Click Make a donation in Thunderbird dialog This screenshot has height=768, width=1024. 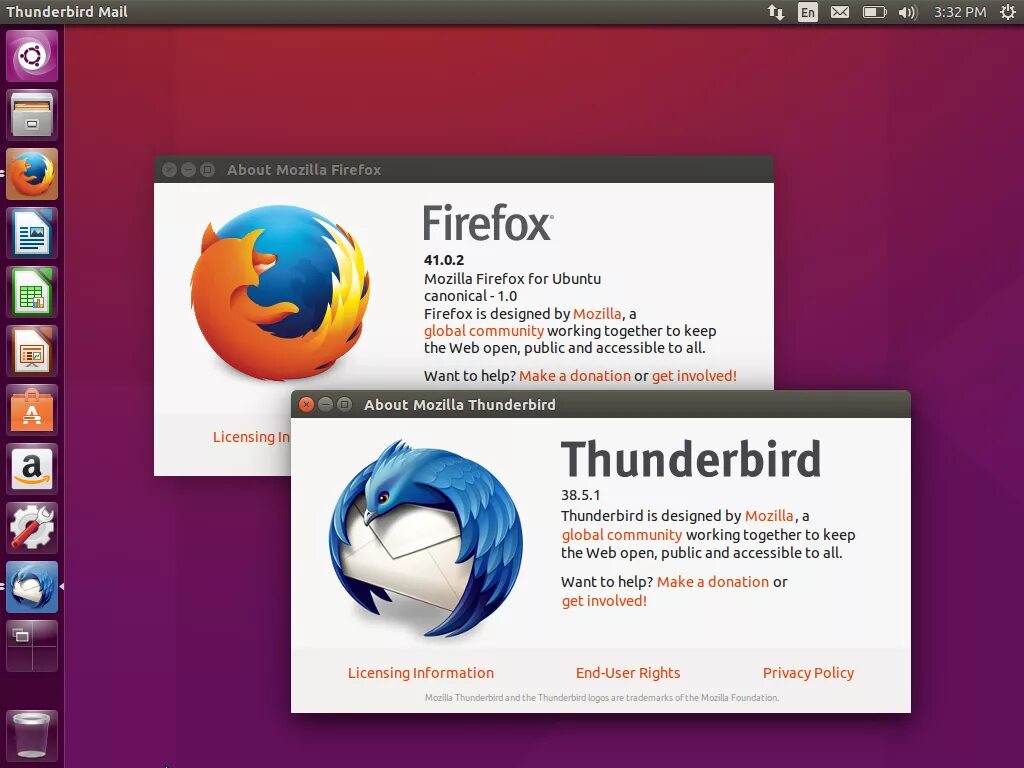(x=712, y=582)
